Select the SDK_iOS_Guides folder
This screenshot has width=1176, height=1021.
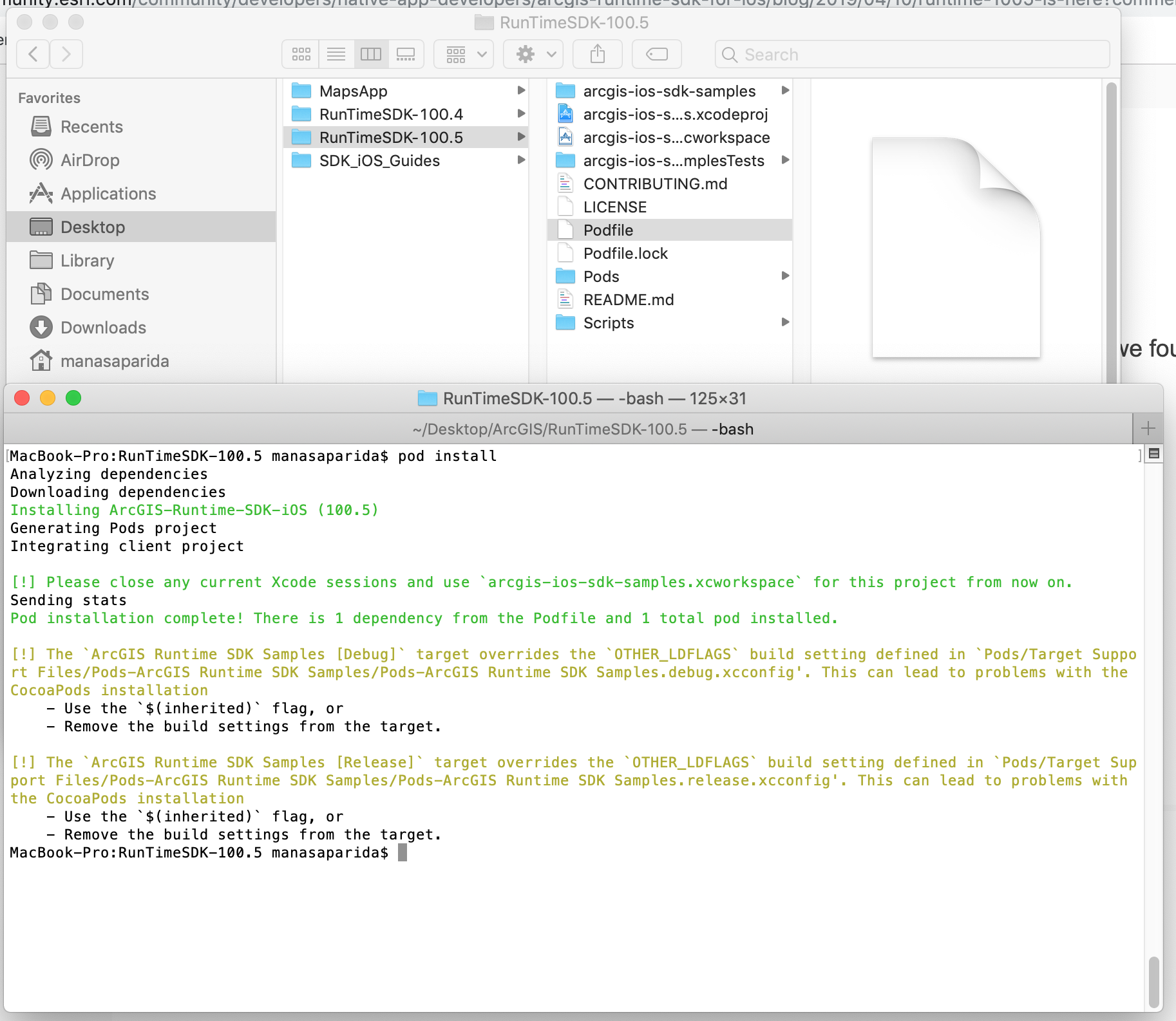[406, 160]
